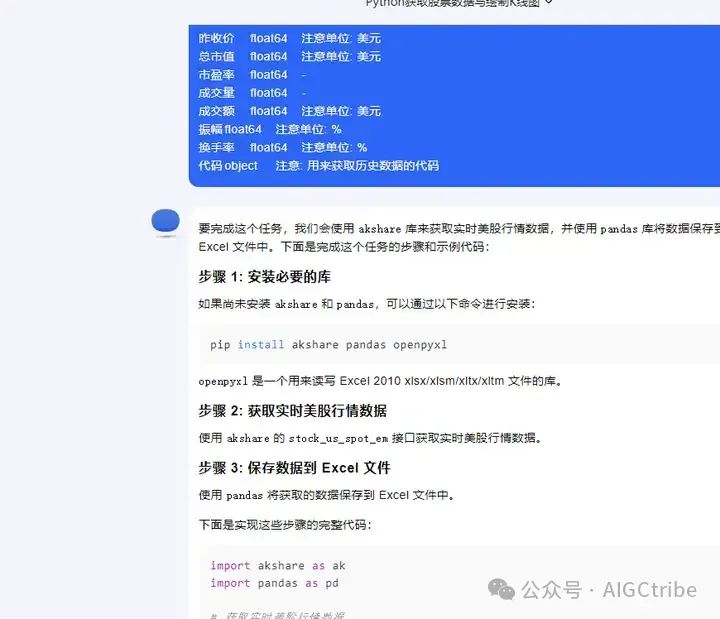Click the code line 'import akshare as ak'

(x=278, y=566)
